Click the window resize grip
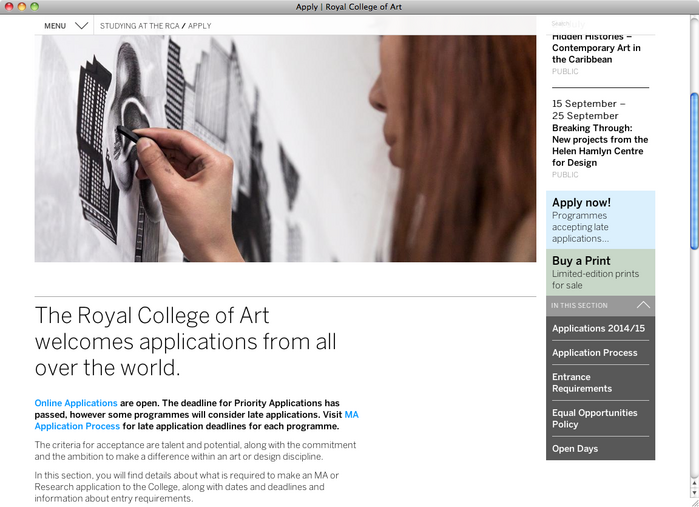This screenshot has height=507, width=699. tap(694, 502)
